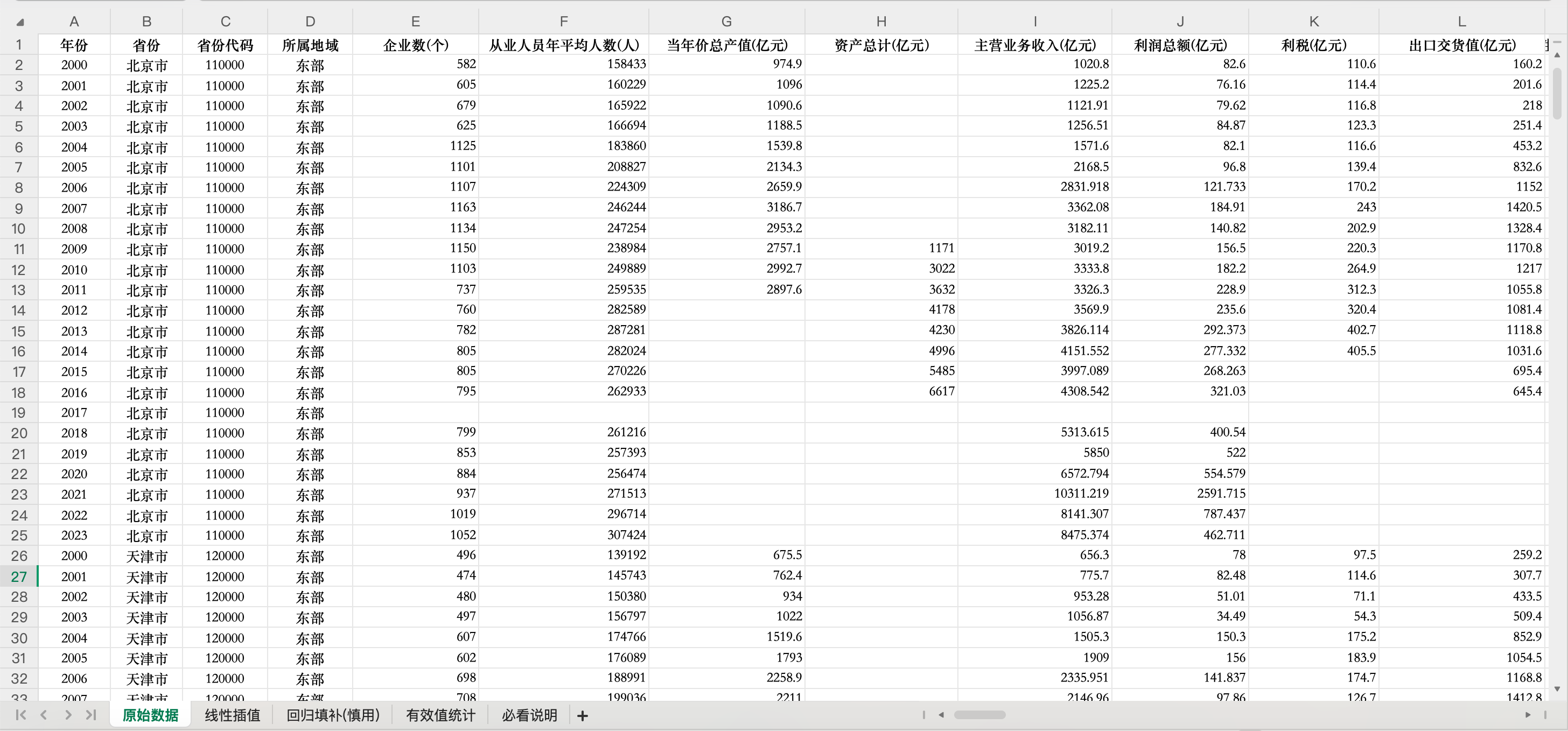Click horizontal scrollbar right arrow

coord(1528,714)
